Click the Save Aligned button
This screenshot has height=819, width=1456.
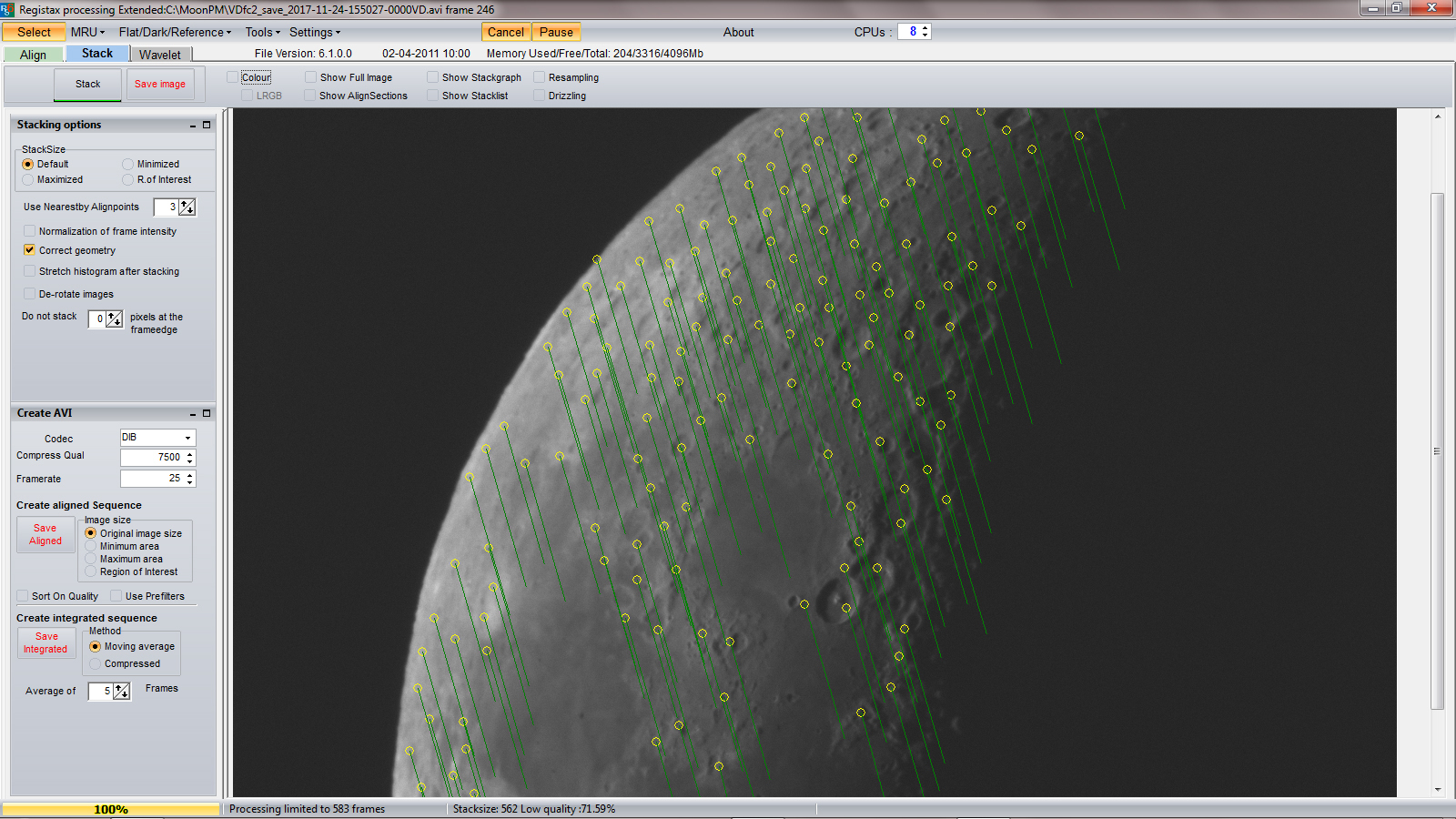[x=45, y=534]
